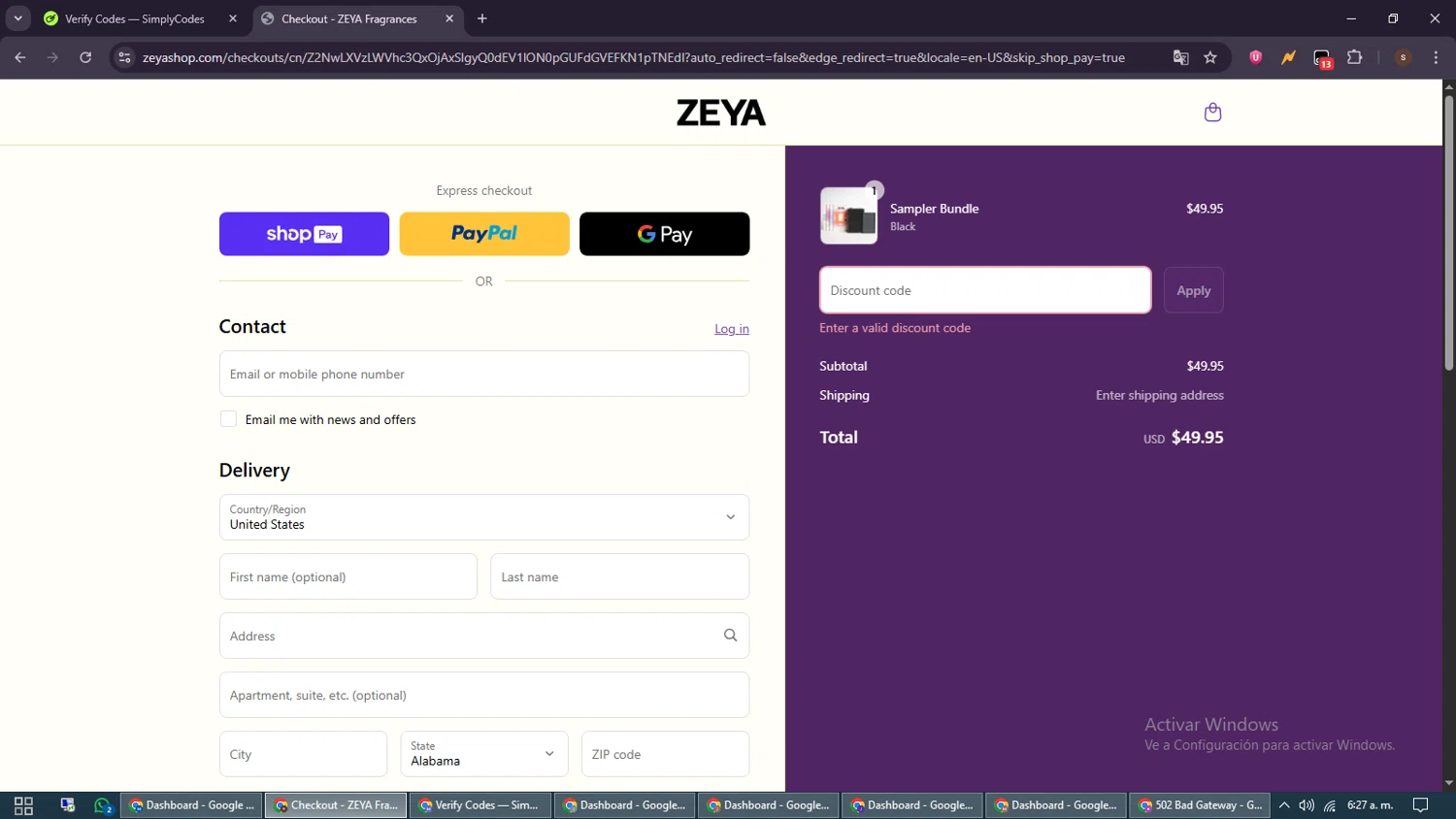This screenshot has width=1456, height=819.
Task: Click the Enter shipping address text
Action: (x=1160, y=395)
